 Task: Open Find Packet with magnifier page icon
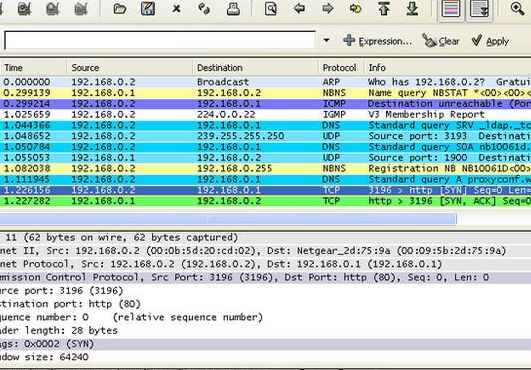coord(271,8)
